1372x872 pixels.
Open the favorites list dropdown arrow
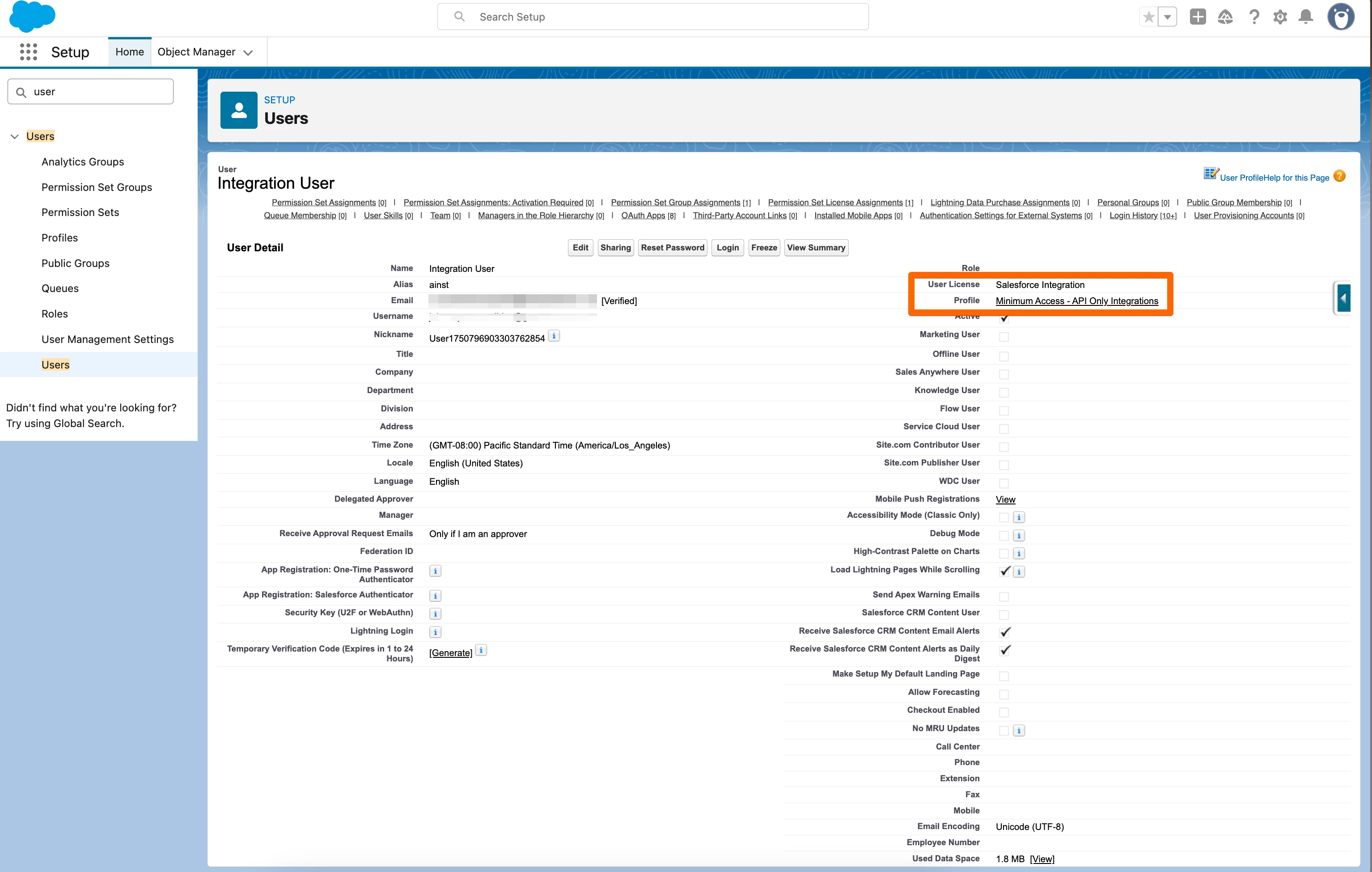(1168, 17)
